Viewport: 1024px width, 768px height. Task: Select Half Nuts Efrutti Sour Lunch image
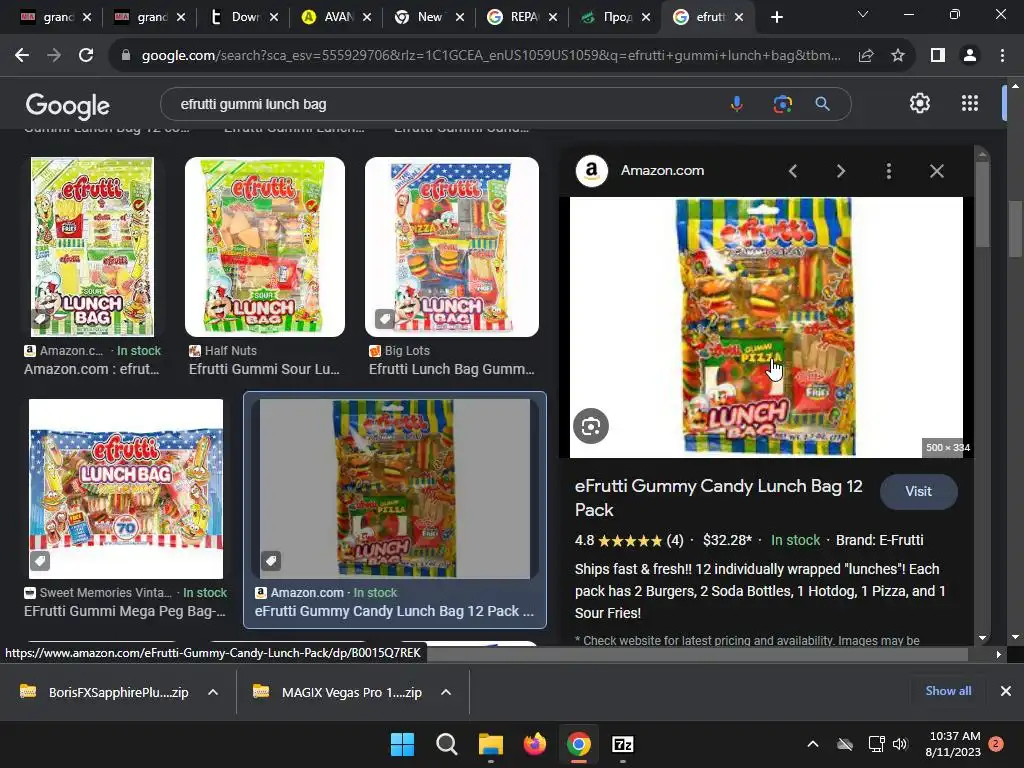[264, 247]
